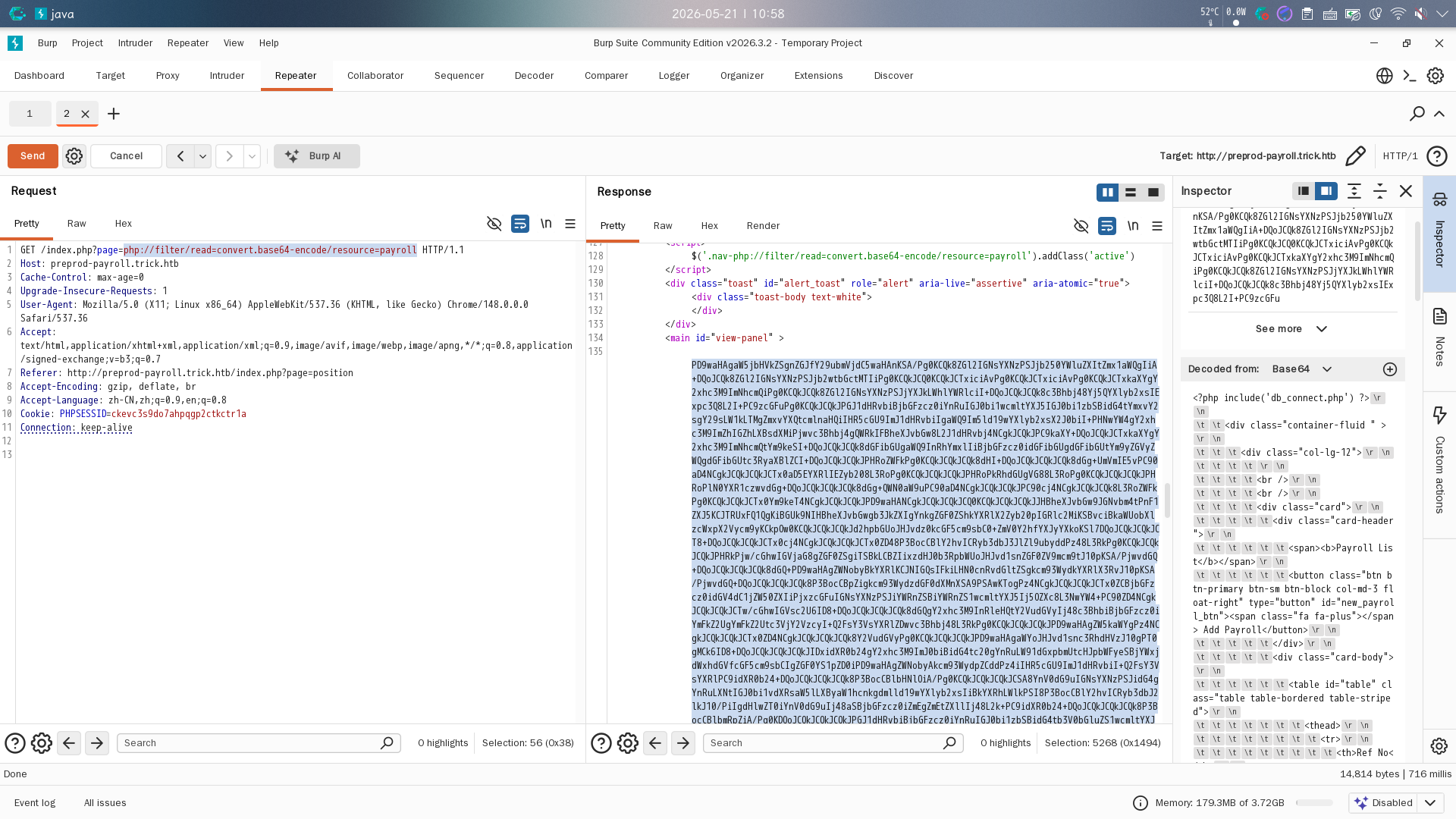1456x819 pixels.
Task: Set Inspector to single-column layout
Action: pyautogui.click(x=1304, y=191)
